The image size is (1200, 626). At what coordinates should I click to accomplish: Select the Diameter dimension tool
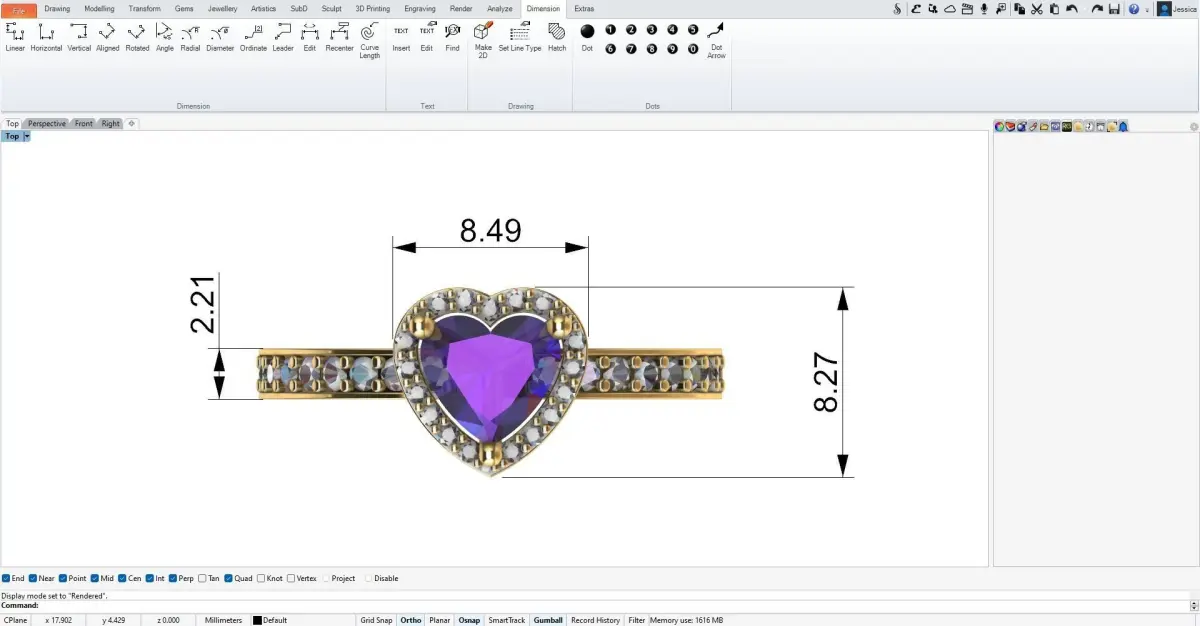click(220, 38)
